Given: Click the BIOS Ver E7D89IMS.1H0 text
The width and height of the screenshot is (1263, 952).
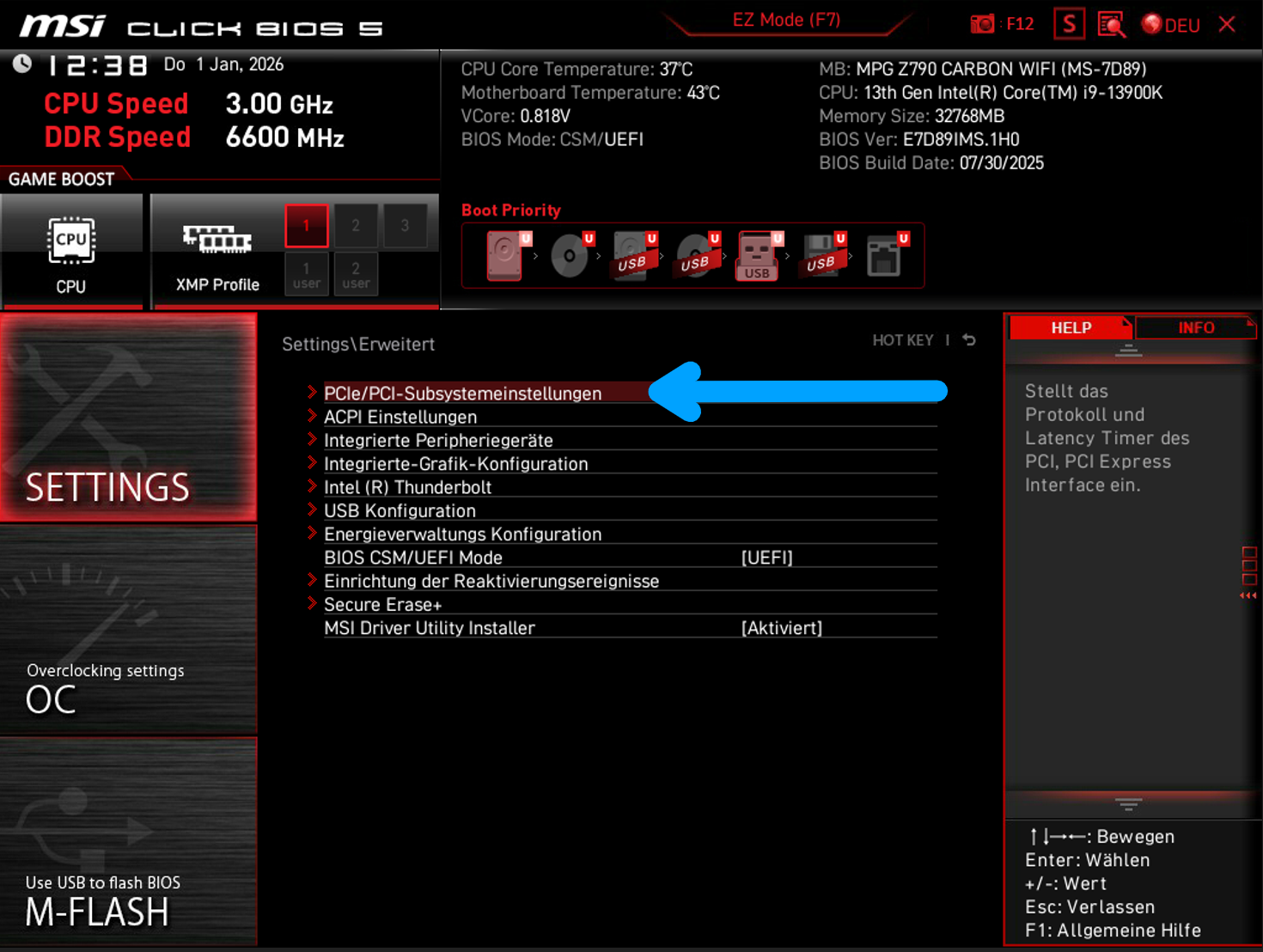Looking at the screenshot, I should click(x=919, y=139).
